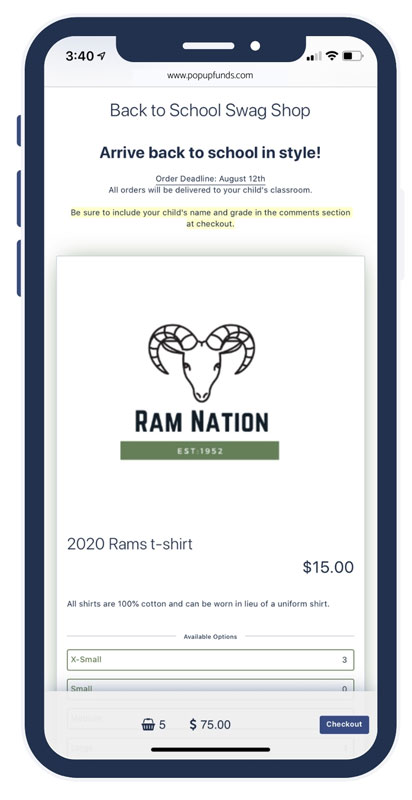Tap the Order Deadline August 12th link
The image size is (412, 800).
coord(210,179)
